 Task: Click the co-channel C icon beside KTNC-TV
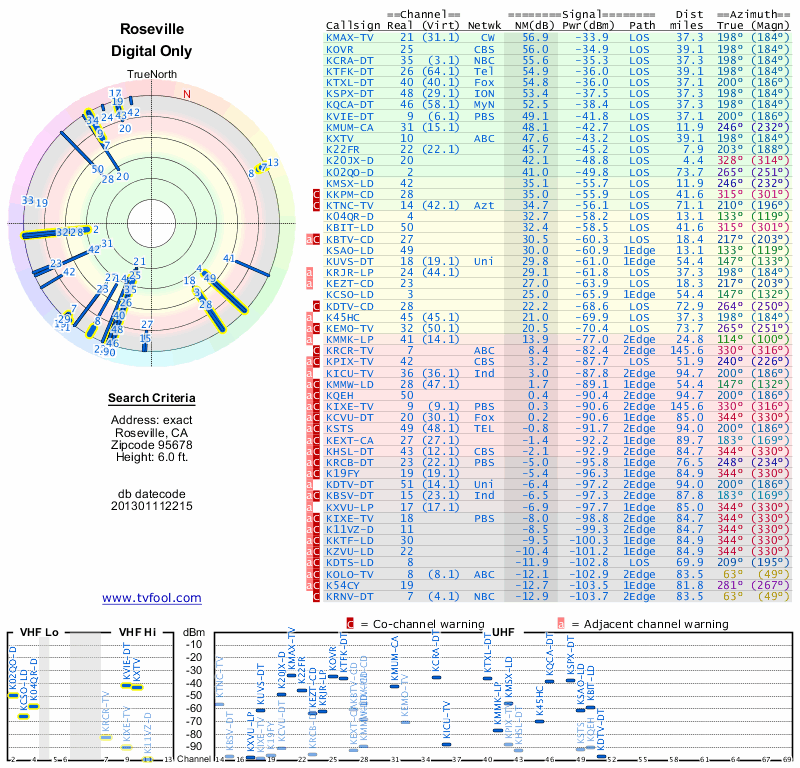click(x=316, y=206)
